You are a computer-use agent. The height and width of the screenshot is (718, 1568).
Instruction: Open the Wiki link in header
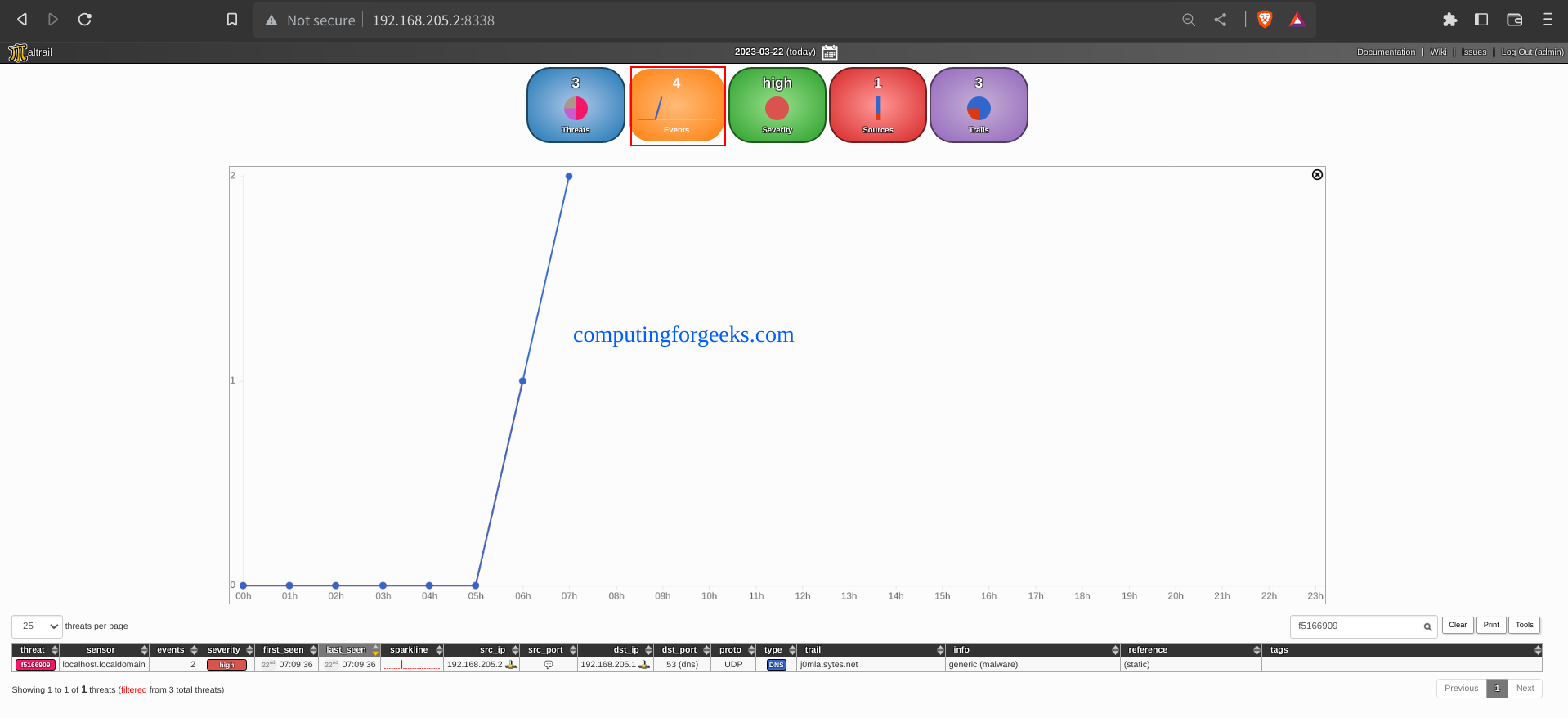click(1438, 52)
